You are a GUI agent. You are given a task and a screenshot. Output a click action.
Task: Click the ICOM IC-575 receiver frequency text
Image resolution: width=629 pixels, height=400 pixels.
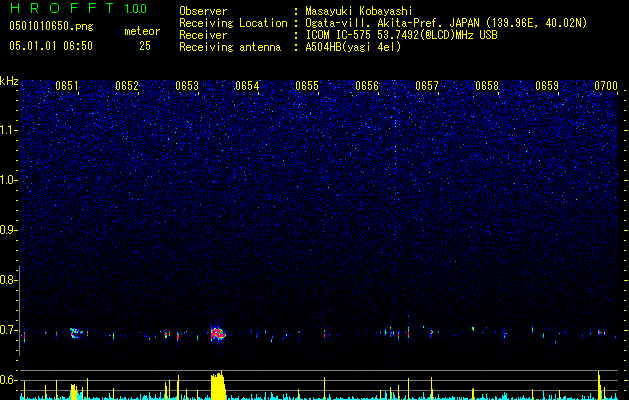pyautogui.click(x=401, y=35)
